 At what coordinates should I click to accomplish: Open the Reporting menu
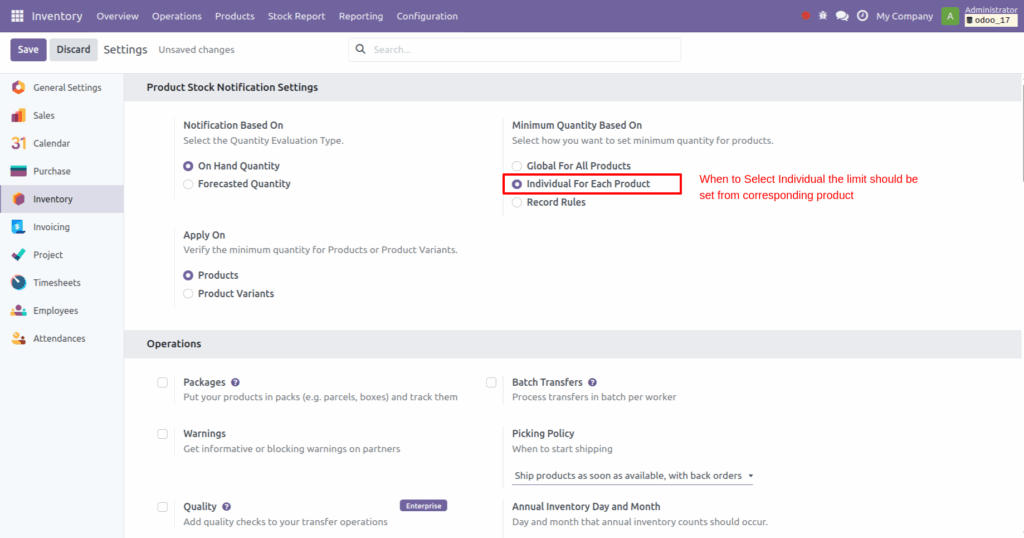[x=360, y=16]
